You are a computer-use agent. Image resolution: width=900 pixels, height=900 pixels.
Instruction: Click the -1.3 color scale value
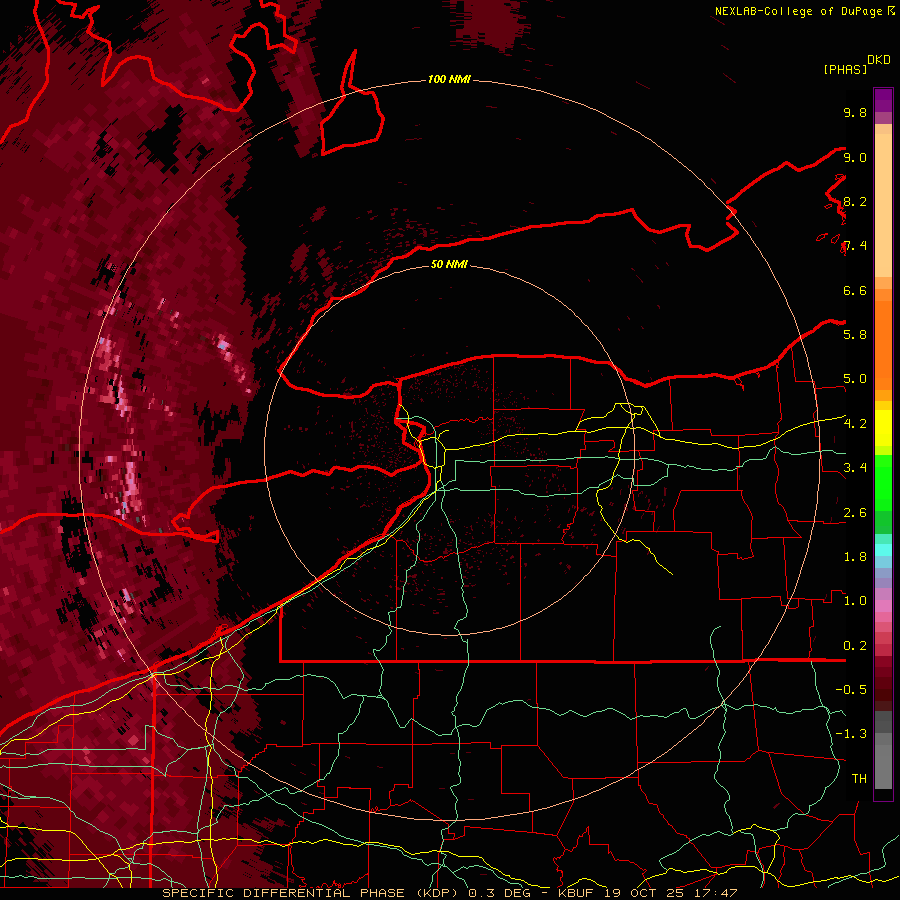point(851,734)
